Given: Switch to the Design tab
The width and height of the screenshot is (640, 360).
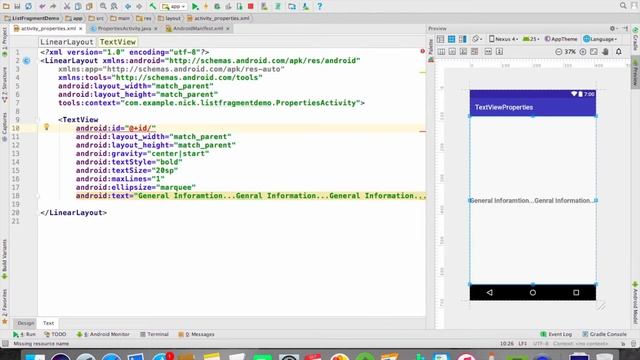Looking at the screenshot, I should 26,323.
